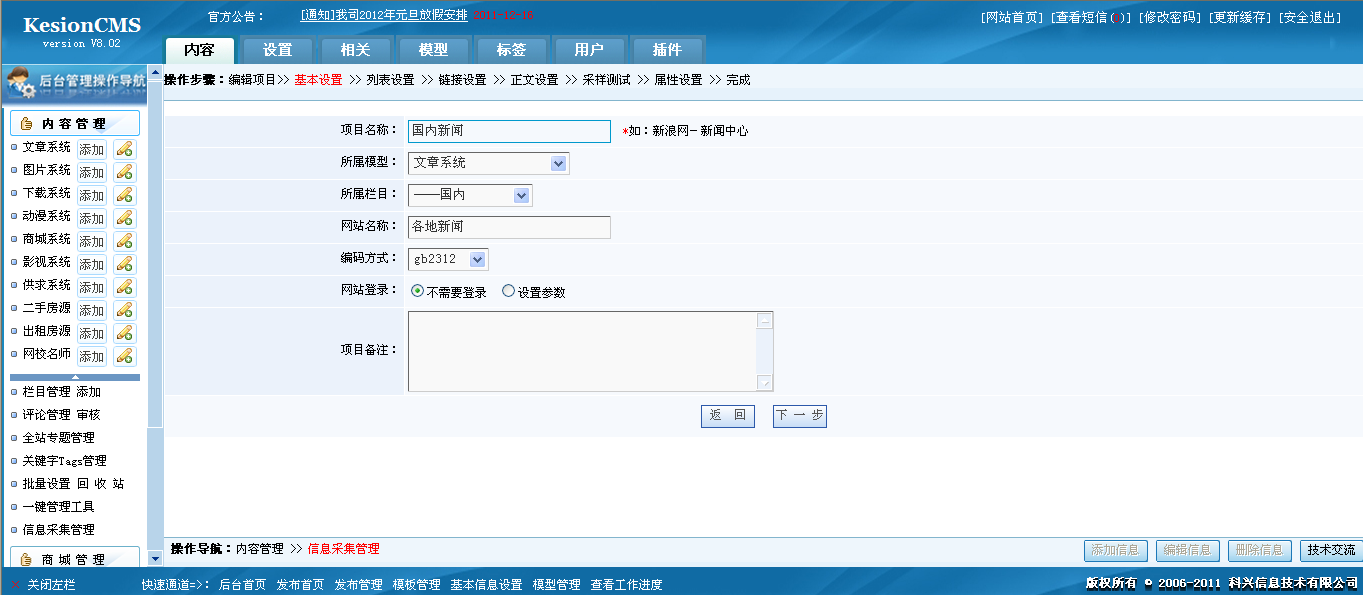Expand the 内容管理 sidebar section

[75, 124]
